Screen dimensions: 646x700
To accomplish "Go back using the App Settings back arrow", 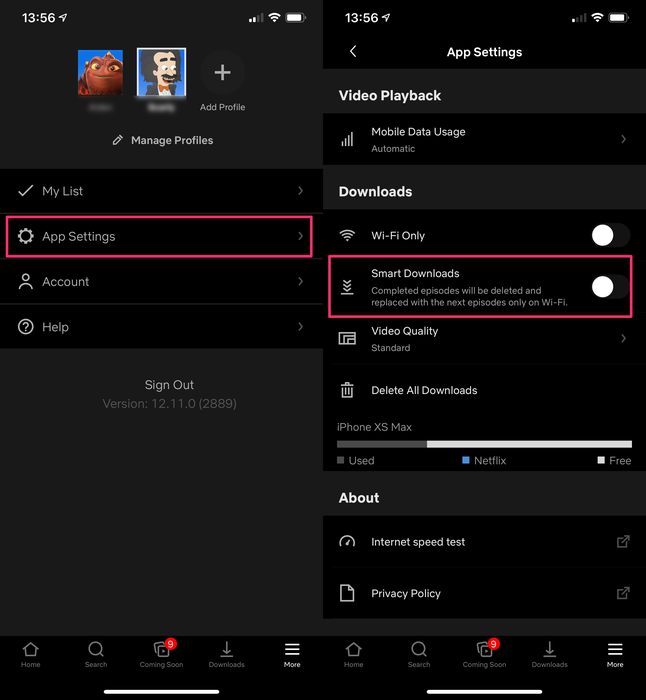I will point(353,51).
